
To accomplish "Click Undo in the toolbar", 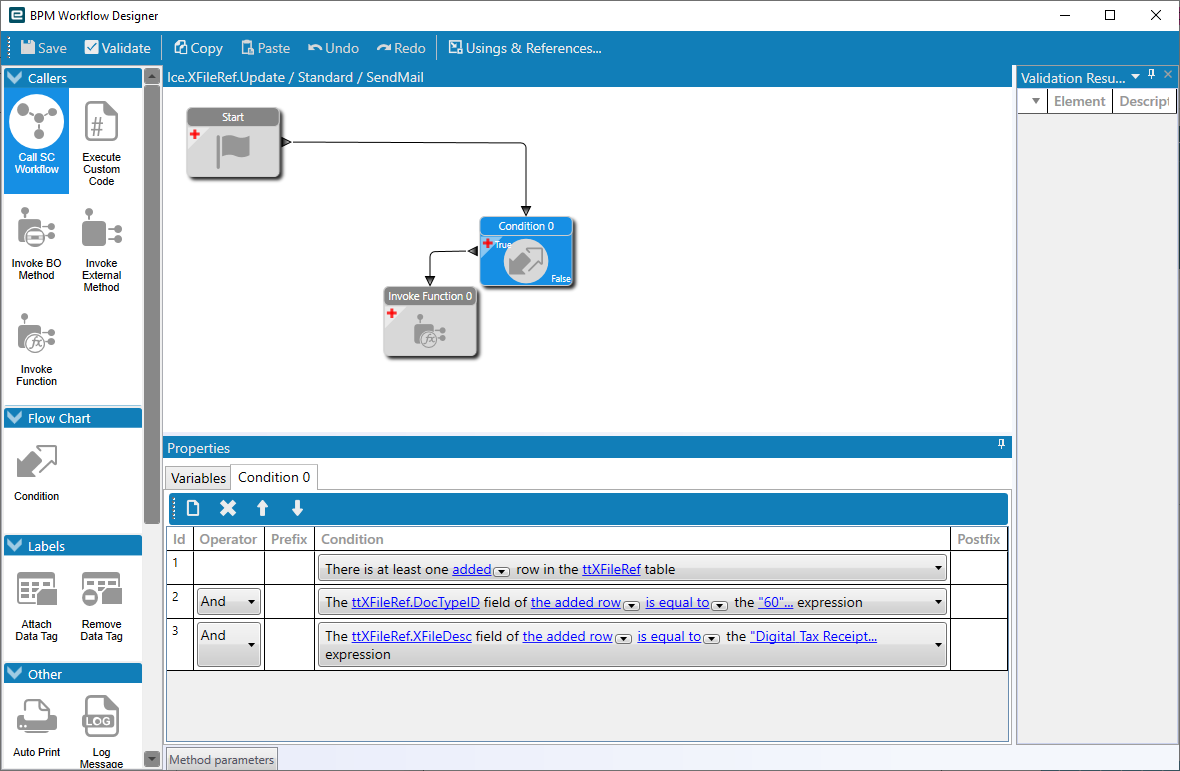I will point(333,48).
